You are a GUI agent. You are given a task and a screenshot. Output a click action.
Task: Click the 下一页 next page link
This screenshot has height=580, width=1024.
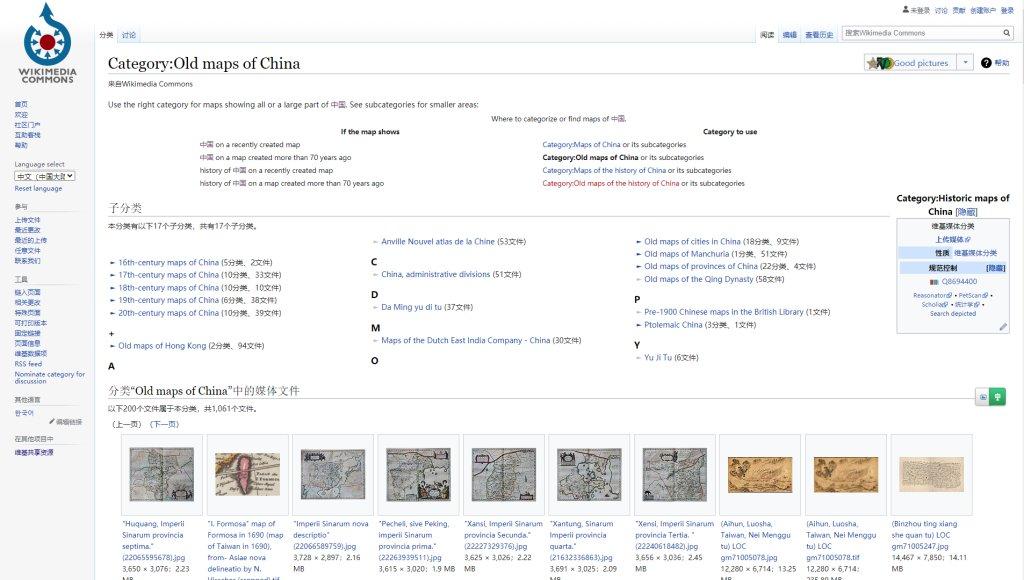pyautogui.click(x=164, y=425)
